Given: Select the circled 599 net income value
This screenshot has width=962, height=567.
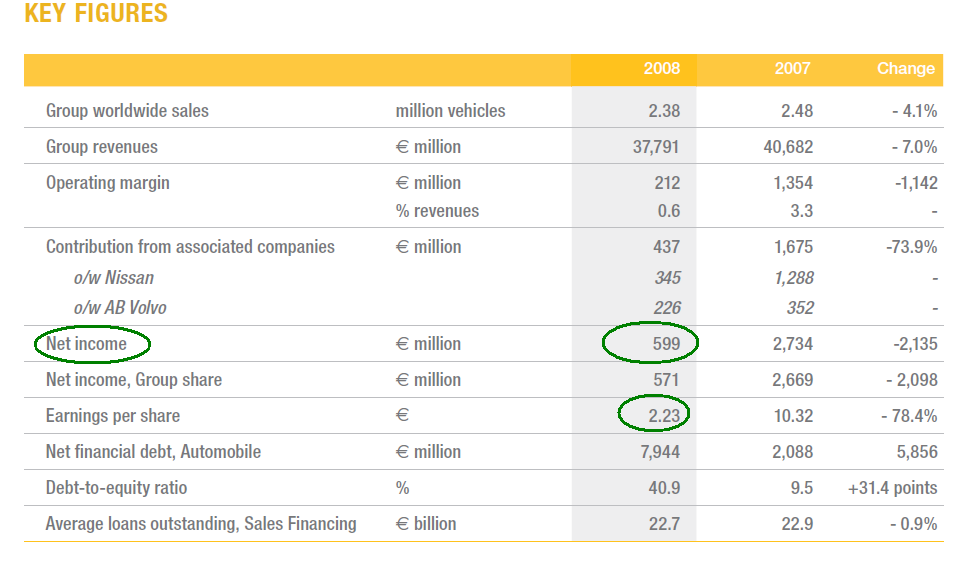Looking at the screenshot, I should pyautogui.click(x=666, y=344).
